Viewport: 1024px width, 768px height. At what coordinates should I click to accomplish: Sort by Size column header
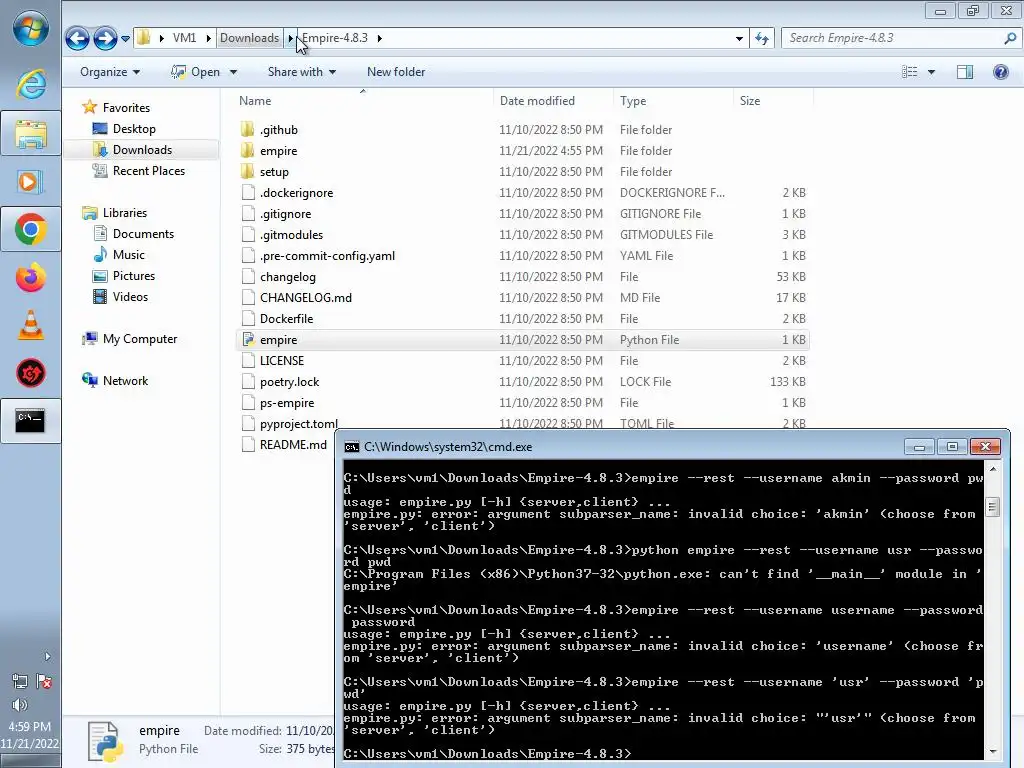coord(750,101)
